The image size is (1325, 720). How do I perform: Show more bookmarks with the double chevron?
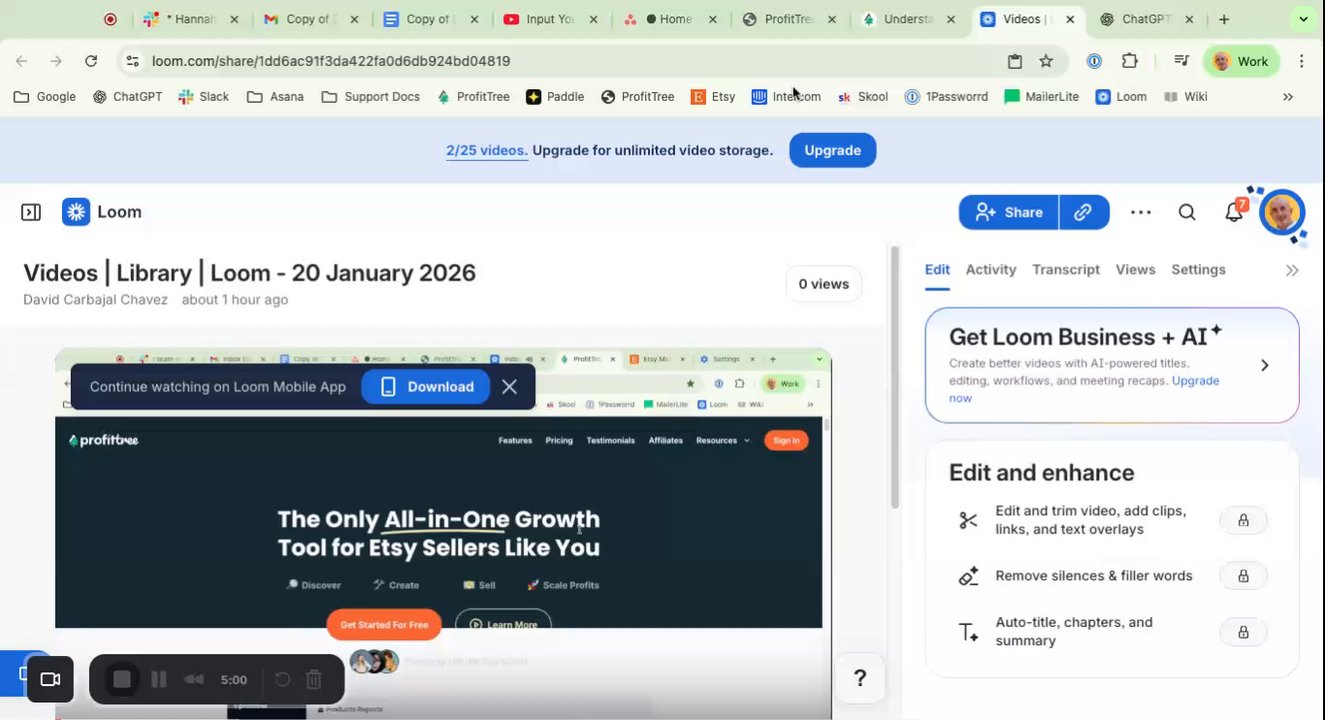[x=1288, y=97]
